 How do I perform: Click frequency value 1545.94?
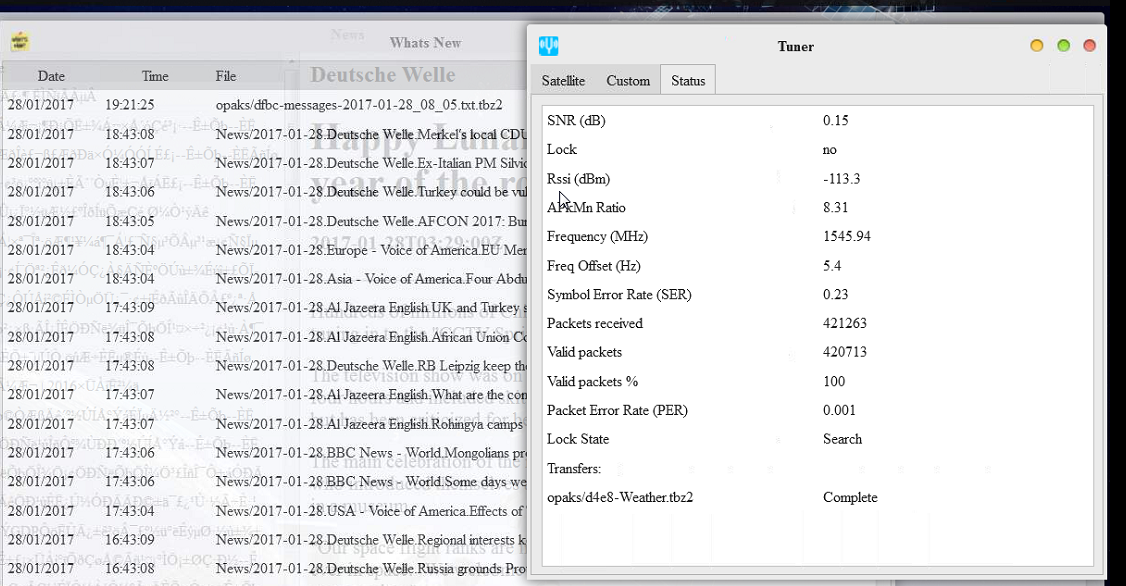pos(847,236)
